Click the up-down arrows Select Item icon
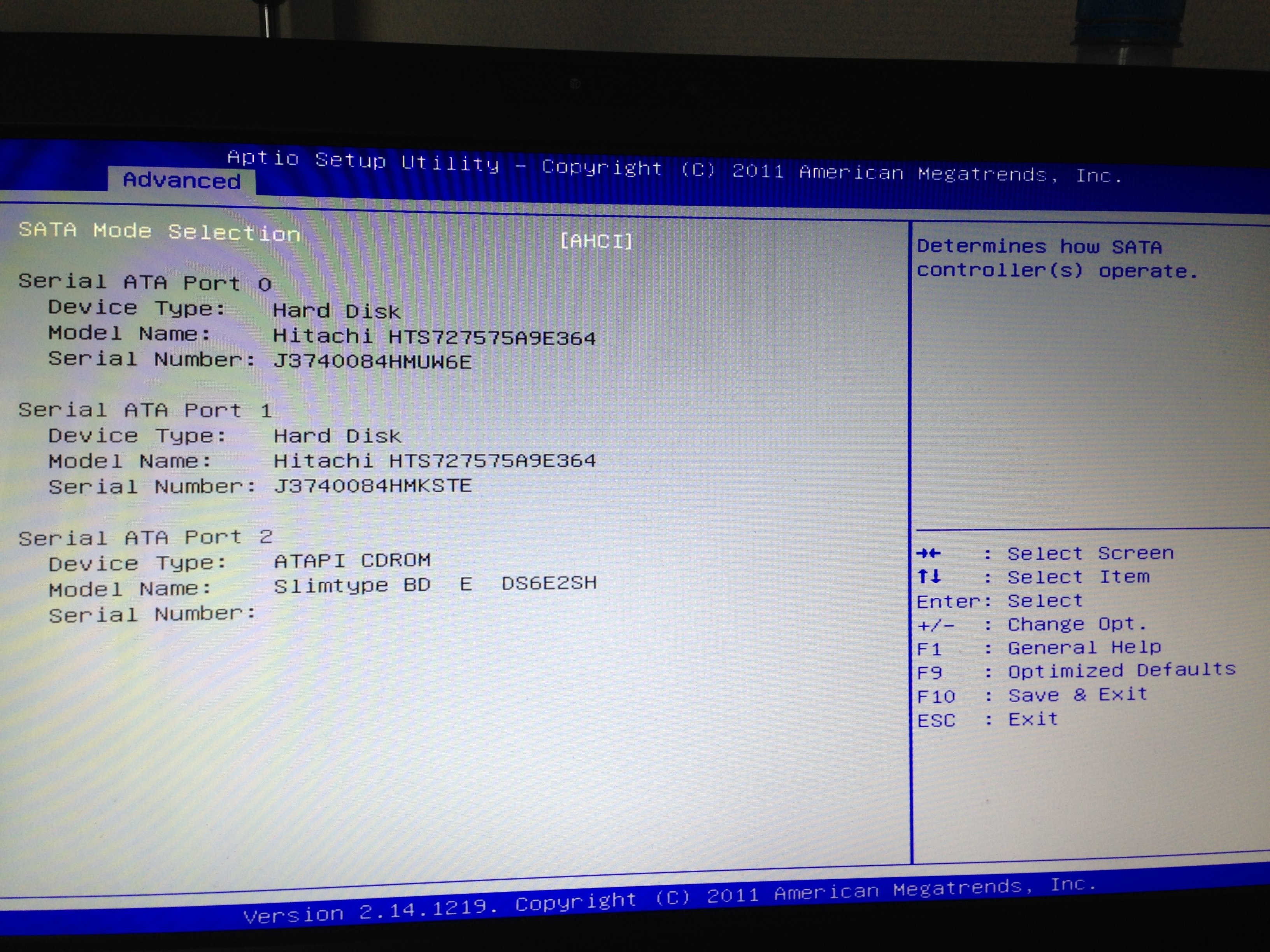1270x952 pixels. pyautogui.click(x=928, y=576)
